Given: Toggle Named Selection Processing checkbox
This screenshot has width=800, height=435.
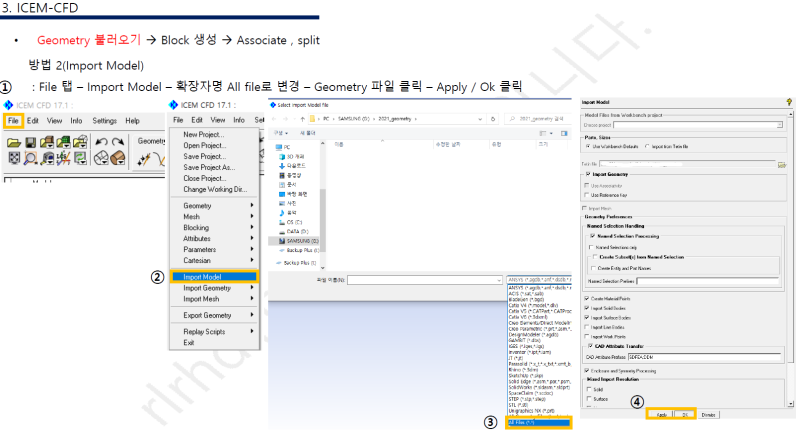Looking at the screenshot, I should pyautogui.click(x=593, y=236).
